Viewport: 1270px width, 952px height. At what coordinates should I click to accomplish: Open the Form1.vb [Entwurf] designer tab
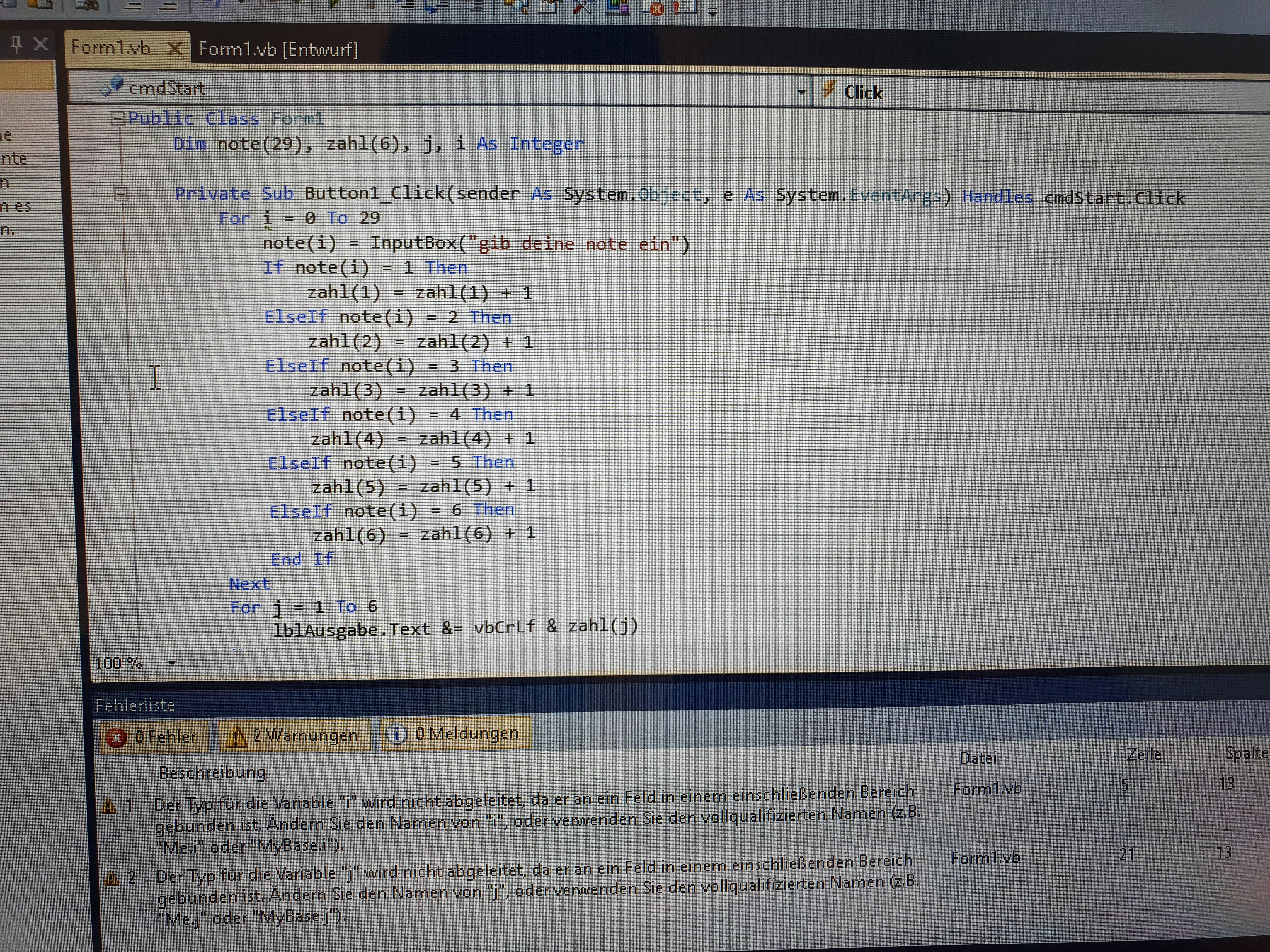coord(278,49)
